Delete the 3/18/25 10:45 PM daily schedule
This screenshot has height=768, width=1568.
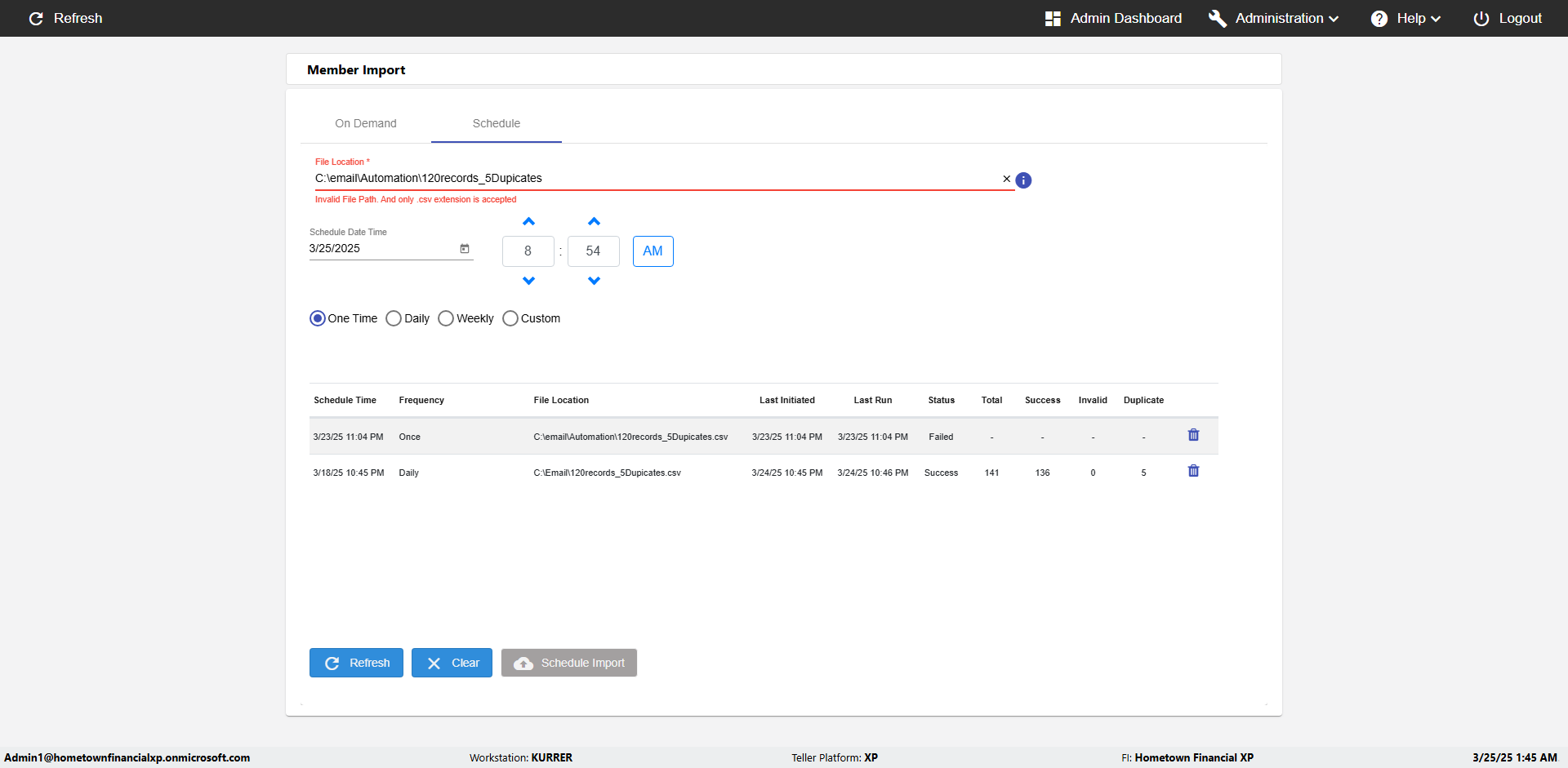click(x=1193, y=471)
